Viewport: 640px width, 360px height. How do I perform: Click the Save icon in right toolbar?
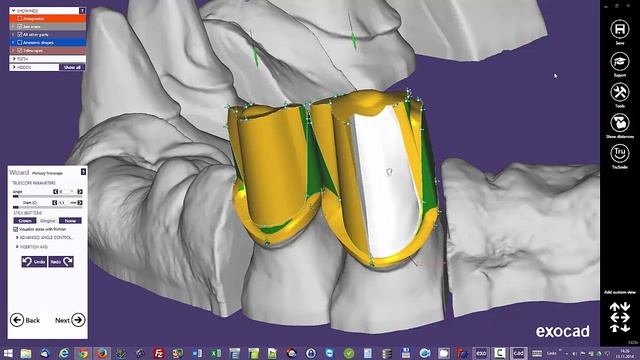click(x=620, y=29)
